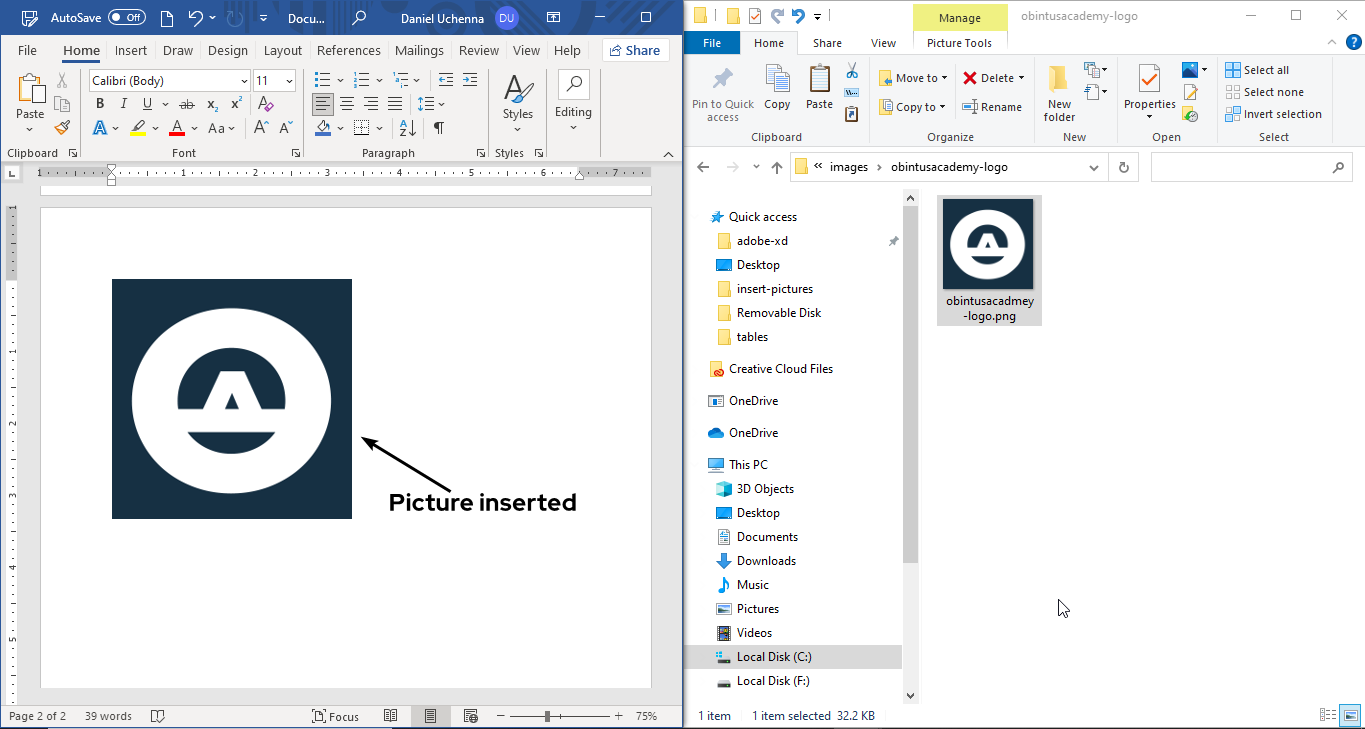This screenshot has width=1365, height=729.
Task: Click the Share button in Word
Action: pyautogui.click(x=635, y=50)
